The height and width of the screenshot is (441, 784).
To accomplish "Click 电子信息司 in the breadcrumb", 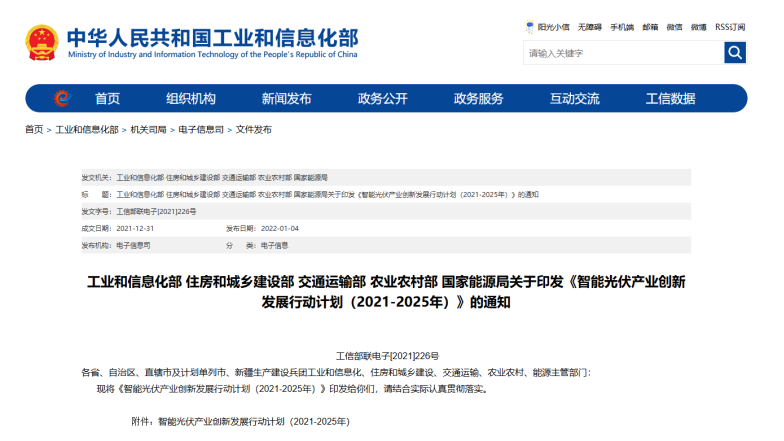I will coord(201,130).
